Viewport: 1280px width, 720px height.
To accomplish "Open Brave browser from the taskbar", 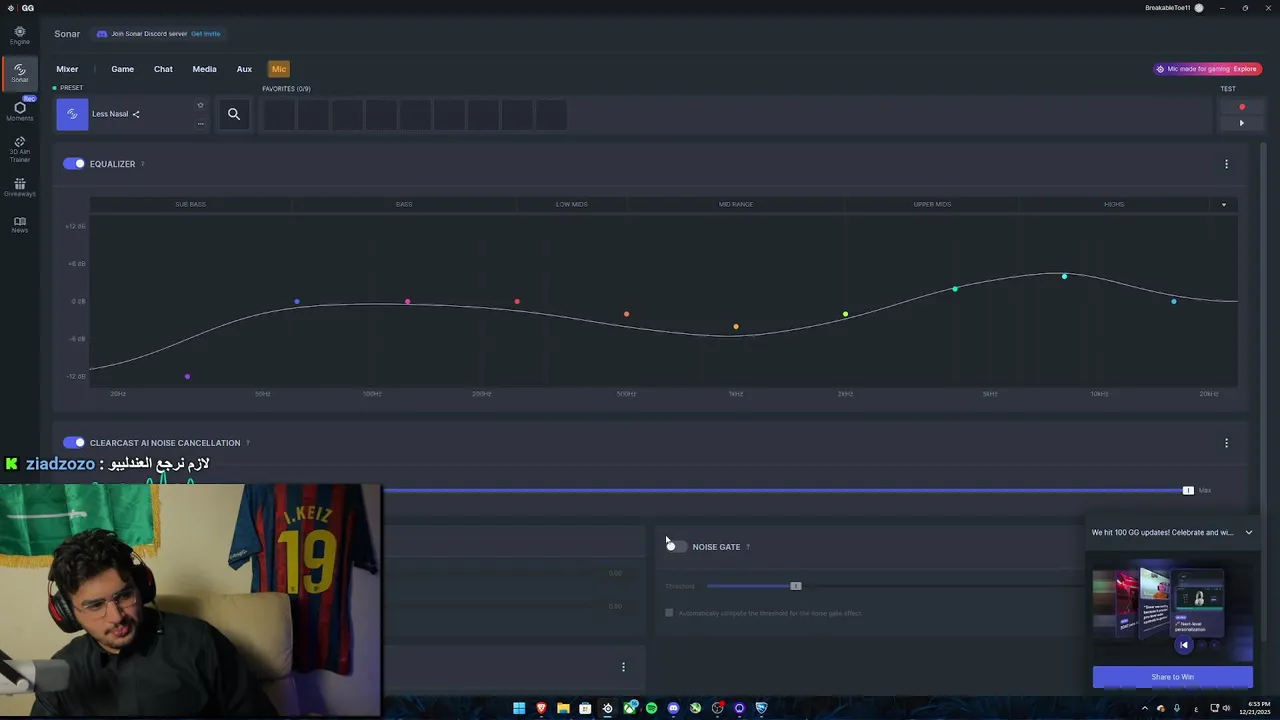I will tap(541, 708).
